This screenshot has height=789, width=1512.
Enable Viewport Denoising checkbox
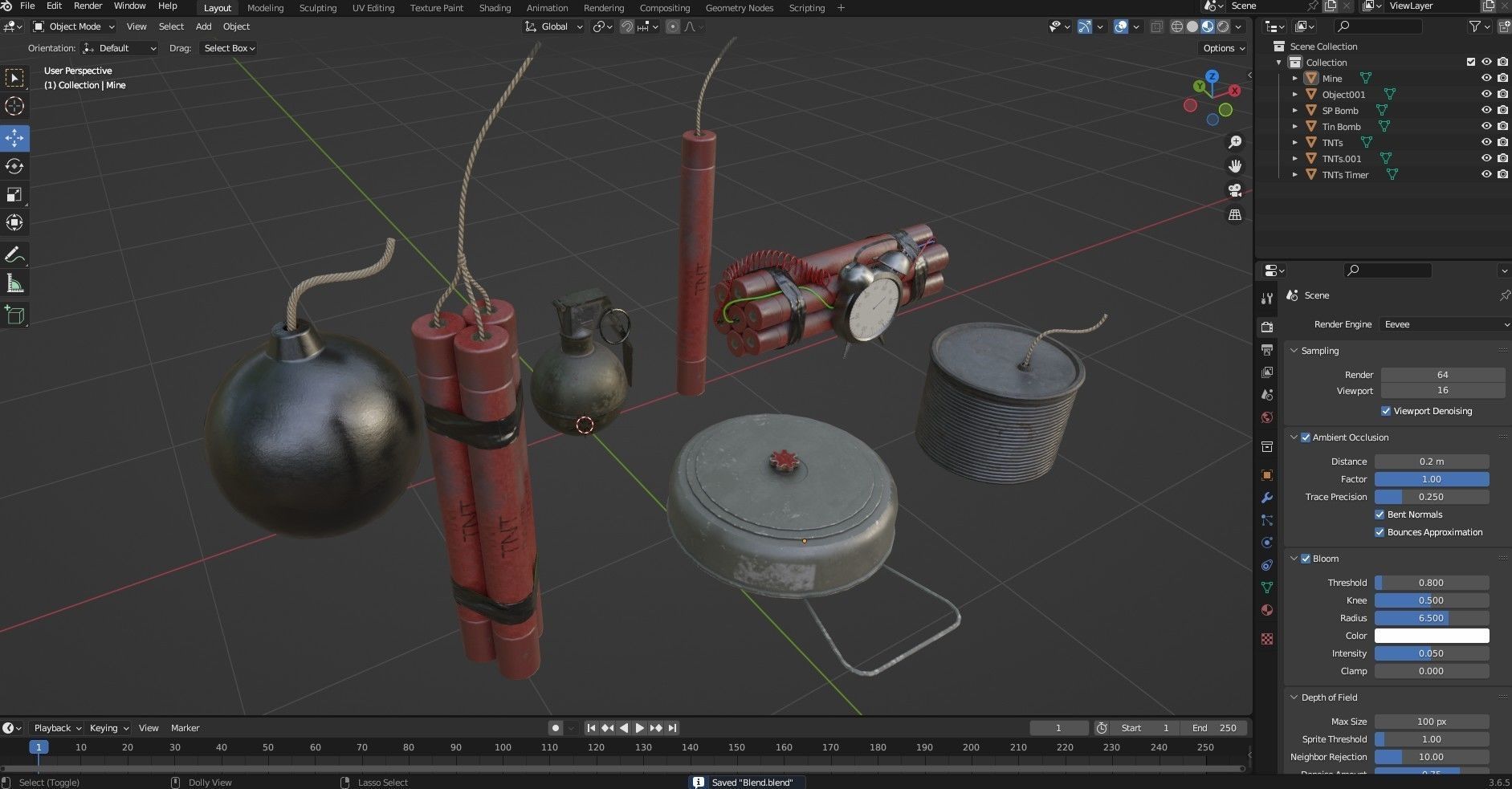1386,411
